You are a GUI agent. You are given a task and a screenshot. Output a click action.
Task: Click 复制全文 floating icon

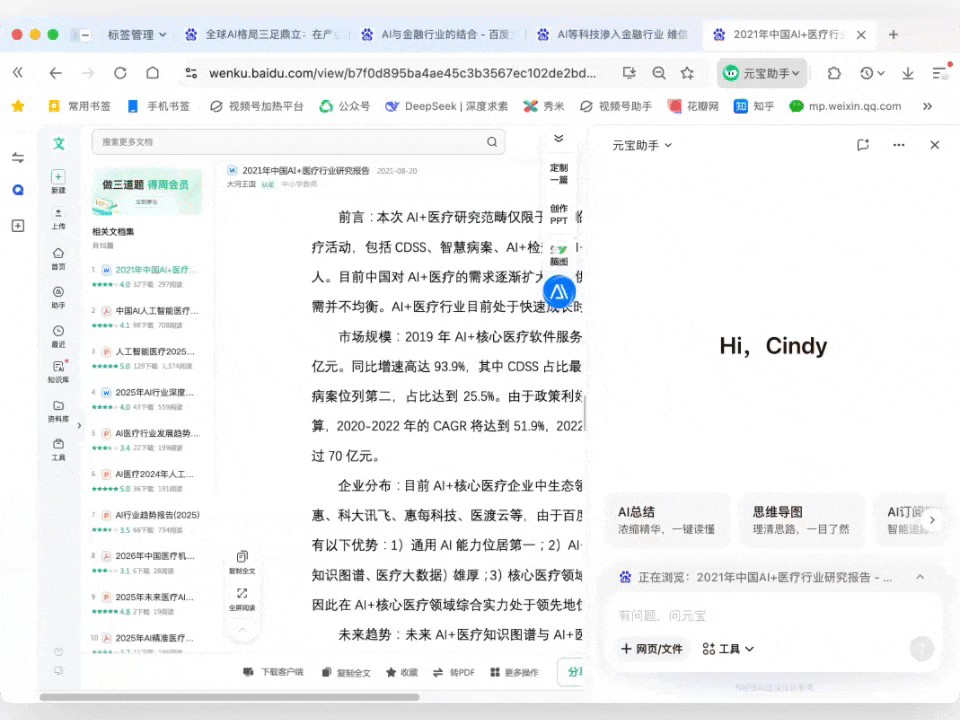[x=242, y=561]
